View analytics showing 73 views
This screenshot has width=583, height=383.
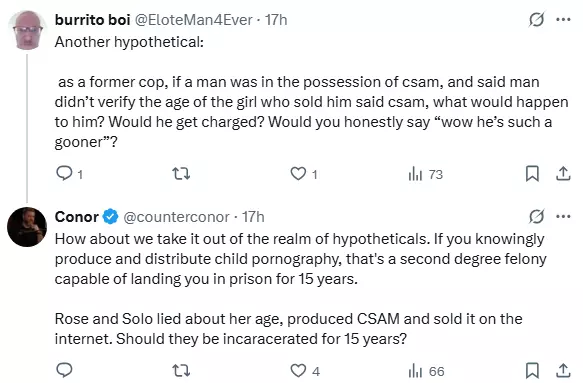(425, 174)
